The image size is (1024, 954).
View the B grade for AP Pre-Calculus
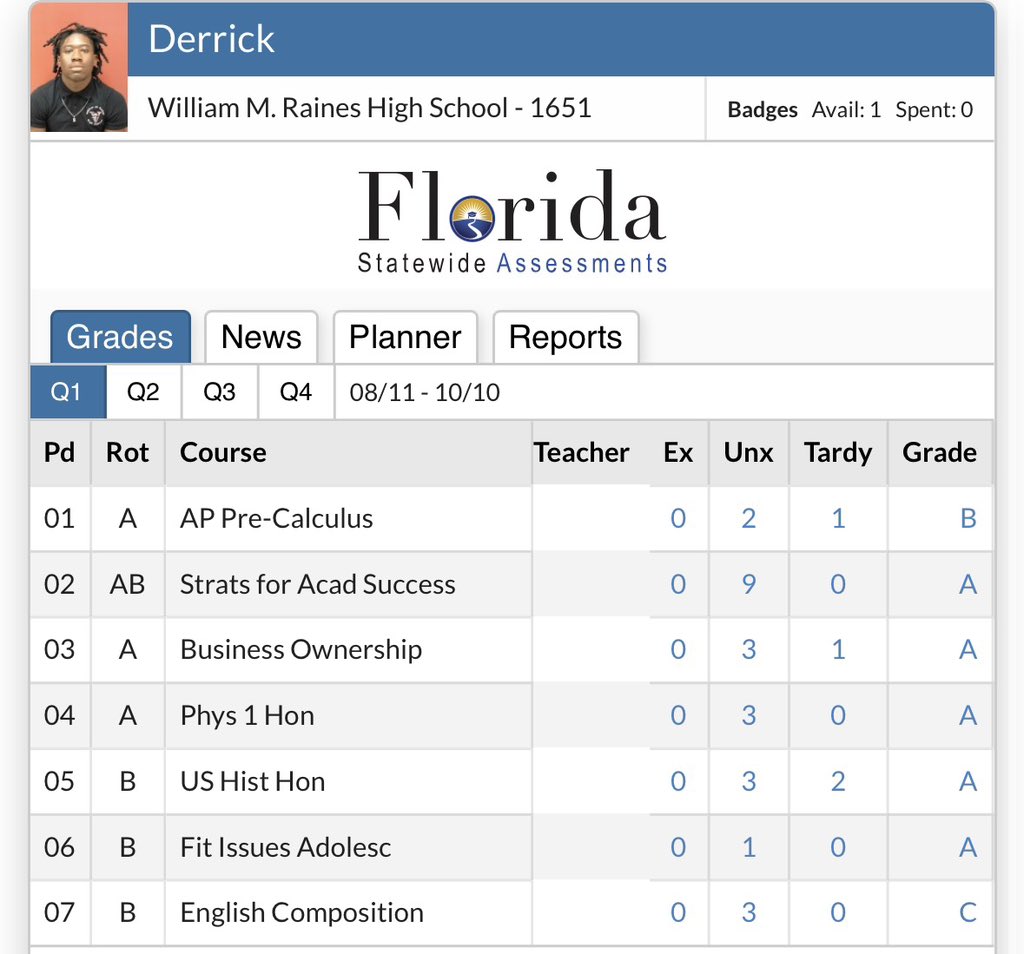[967, 518]
